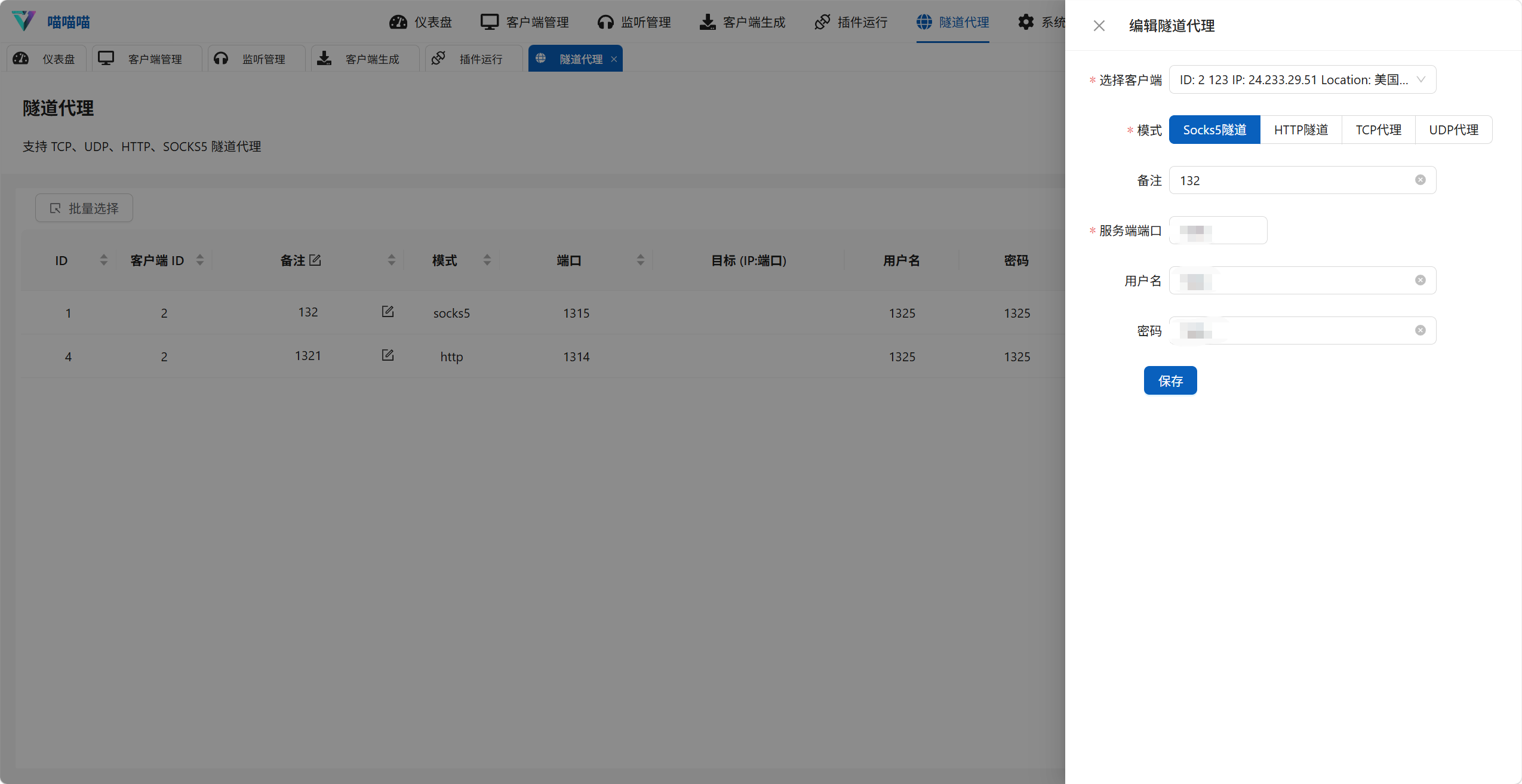This screenshot has height=784, width=1522.
Task: Switch to the 监听管理 page tab
Action: 257,59
